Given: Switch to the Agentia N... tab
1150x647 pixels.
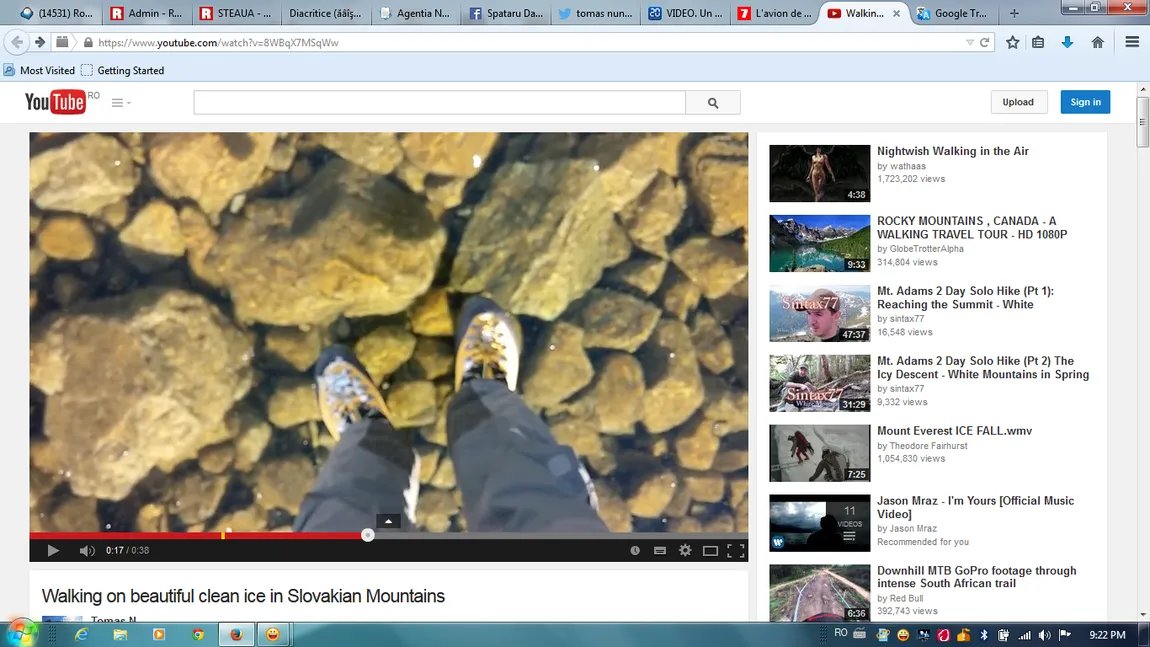Looking at the screenshot, I should pyautogui.click(x=415, y=13).
